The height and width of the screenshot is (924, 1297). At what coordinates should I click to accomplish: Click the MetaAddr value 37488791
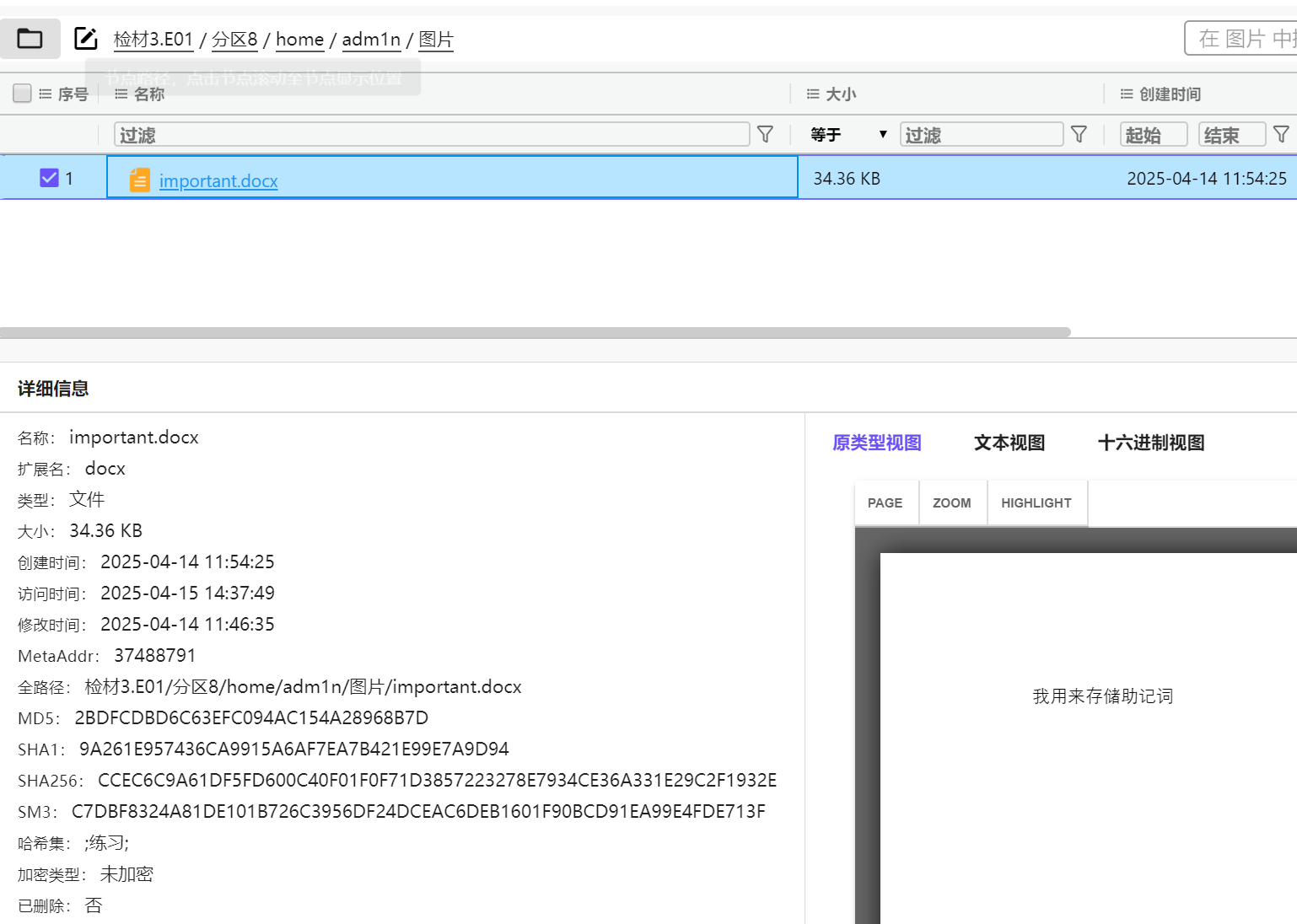click(x=155, y=655)
